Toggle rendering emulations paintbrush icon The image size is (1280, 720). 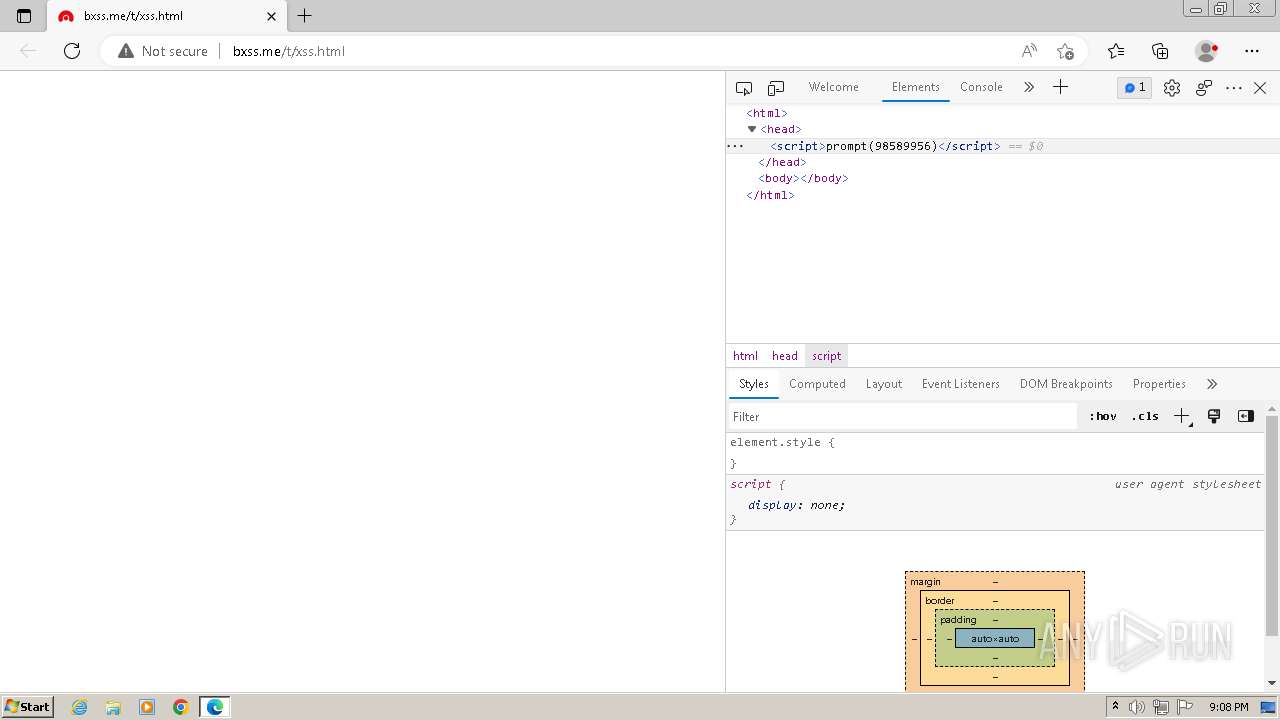coord(1214,416)
